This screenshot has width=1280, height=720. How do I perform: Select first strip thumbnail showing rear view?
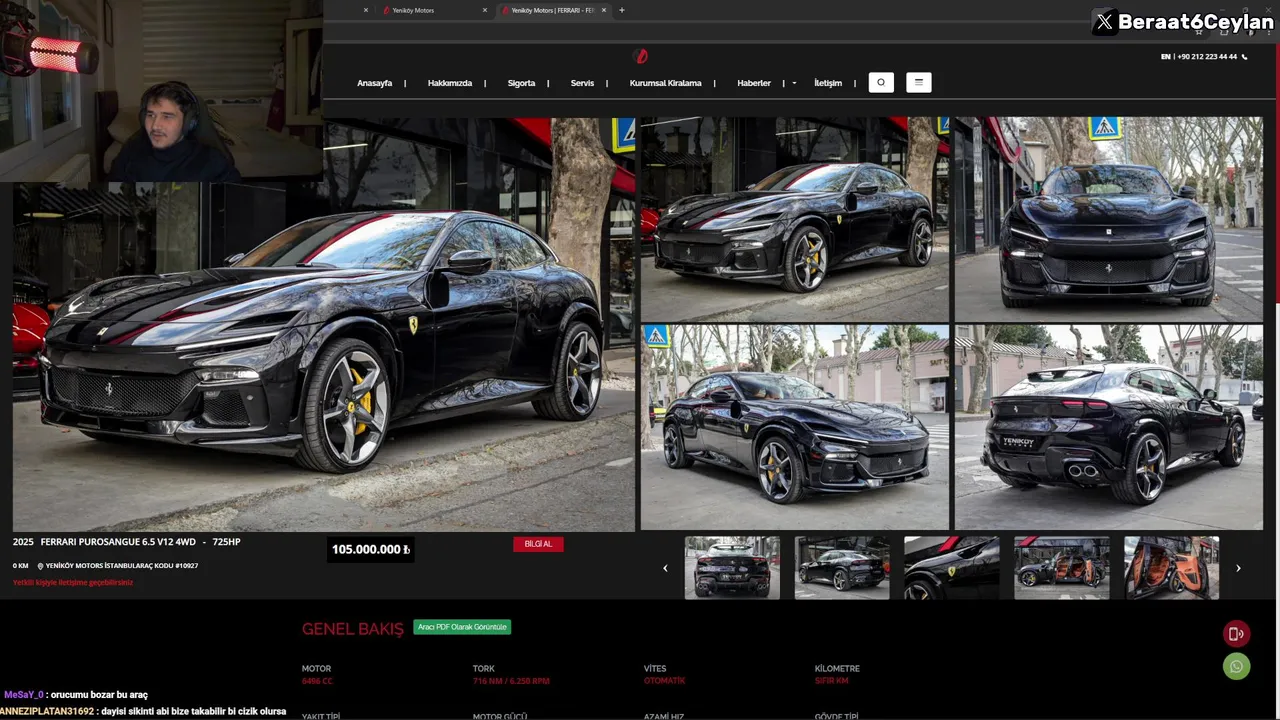click(732, 568)
